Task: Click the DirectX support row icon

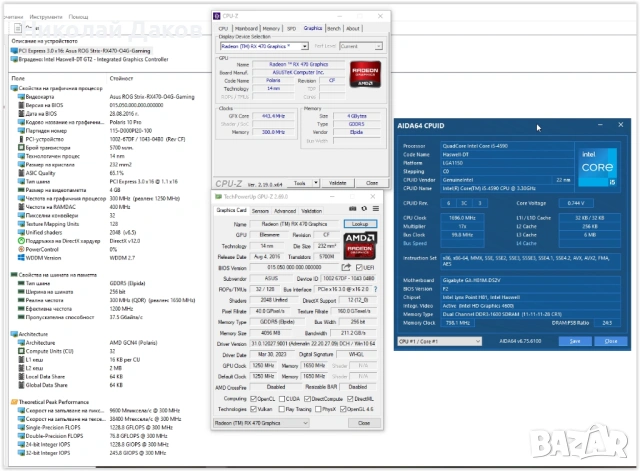Action: pos(21,241)
